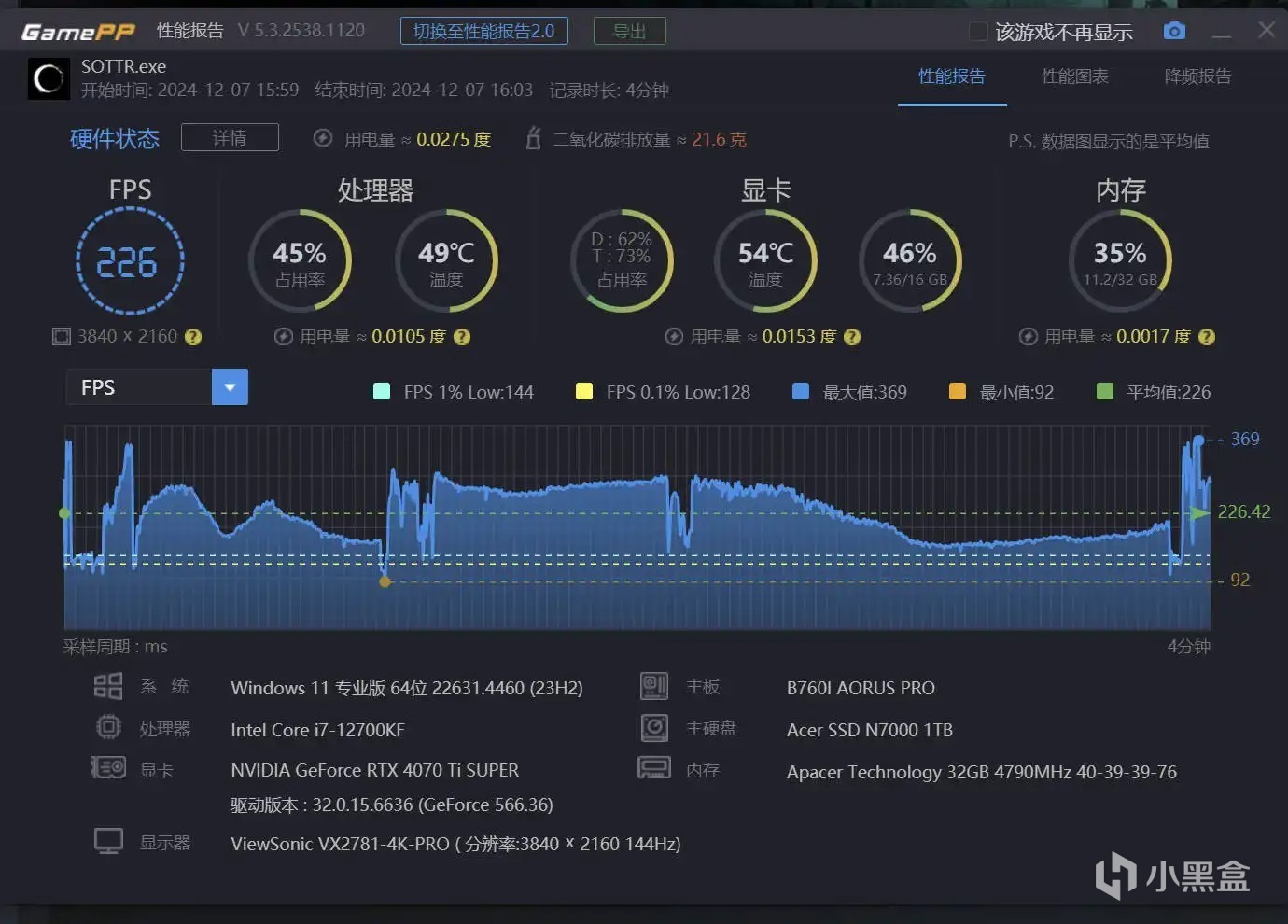Image resolution: width=1288 pixels, height=924 pixels.
Task: Click the CO2 emission bottle icon
Action: pos(533,138)
